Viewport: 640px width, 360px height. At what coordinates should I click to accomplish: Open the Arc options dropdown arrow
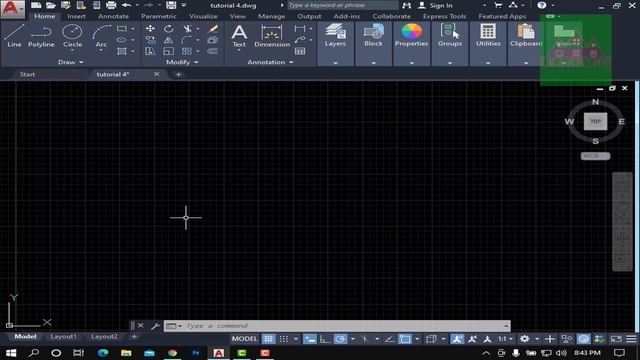pos(101,51)
